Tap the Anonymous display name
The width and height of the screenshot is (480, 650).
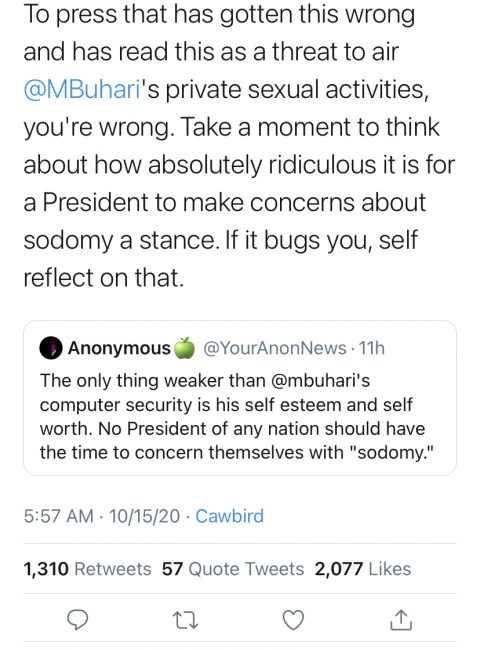[119, 348]
